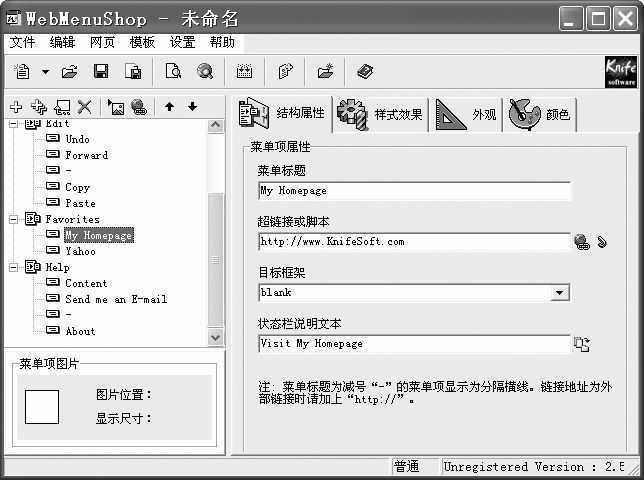
Task: Click the 菜单项图片 preview box
Action: point(42,406)
